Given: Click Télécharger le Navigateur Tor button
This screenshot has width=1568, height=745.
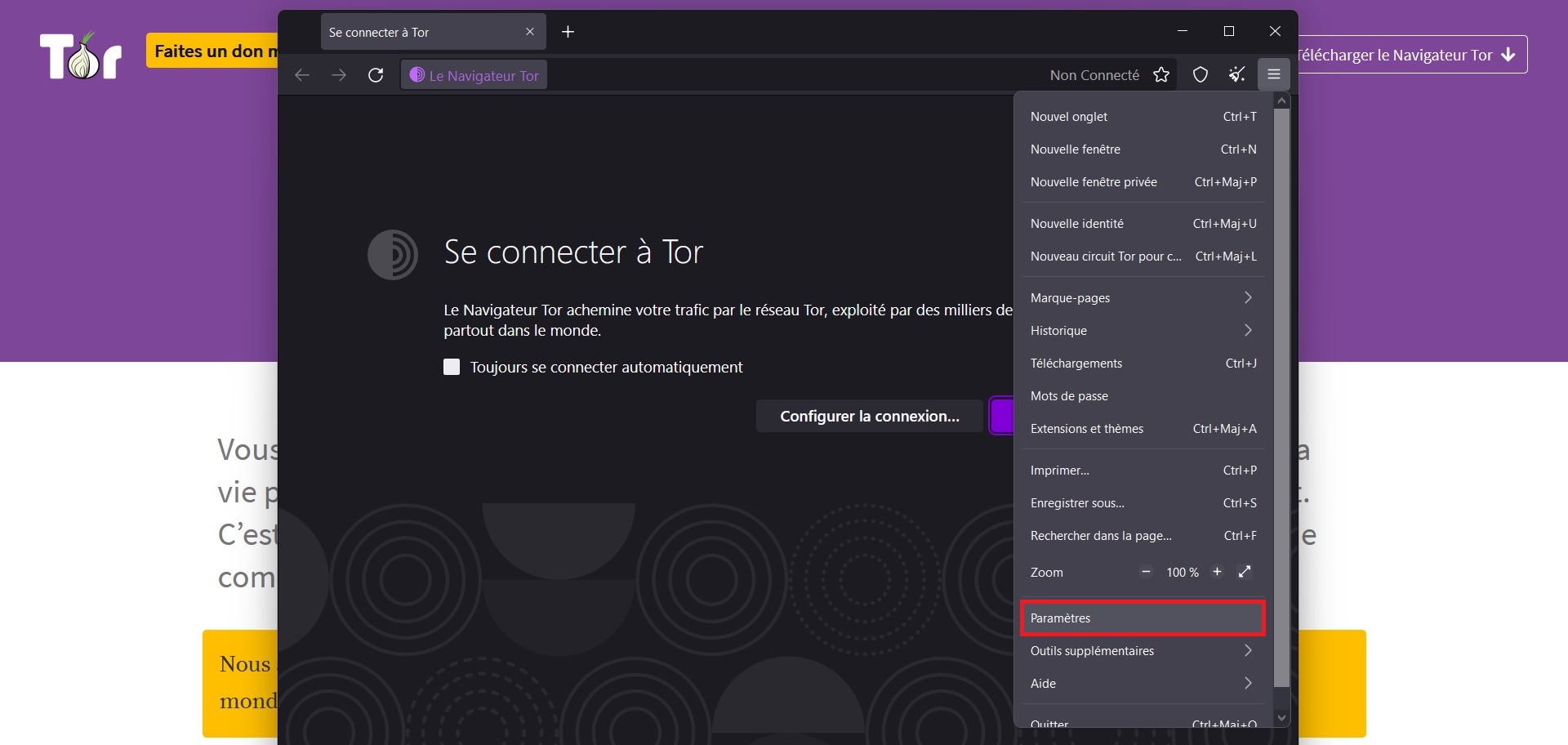Looking at the screenshot, I should coord(1409,55).
